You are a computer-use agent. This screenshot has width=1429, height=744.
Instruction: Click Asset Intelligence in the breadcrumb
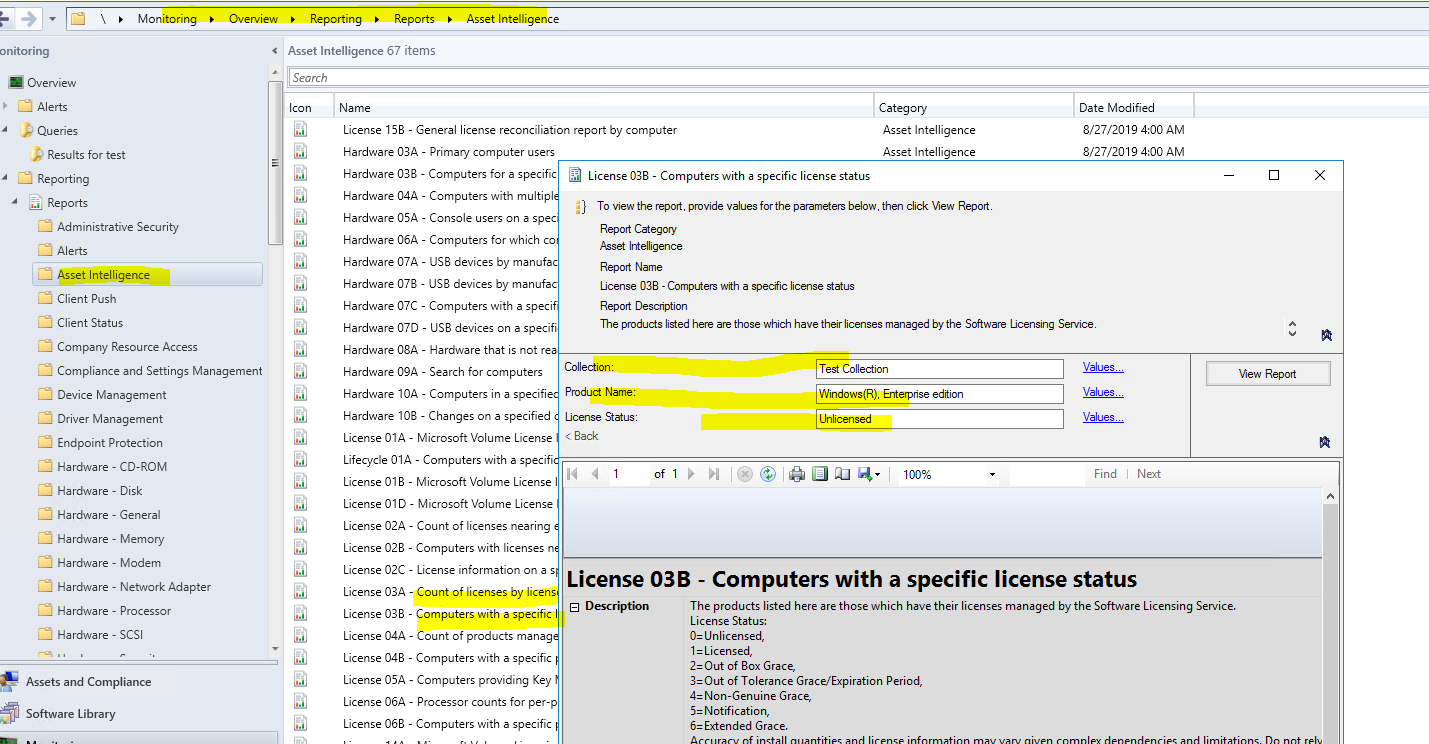click(513, 18)
